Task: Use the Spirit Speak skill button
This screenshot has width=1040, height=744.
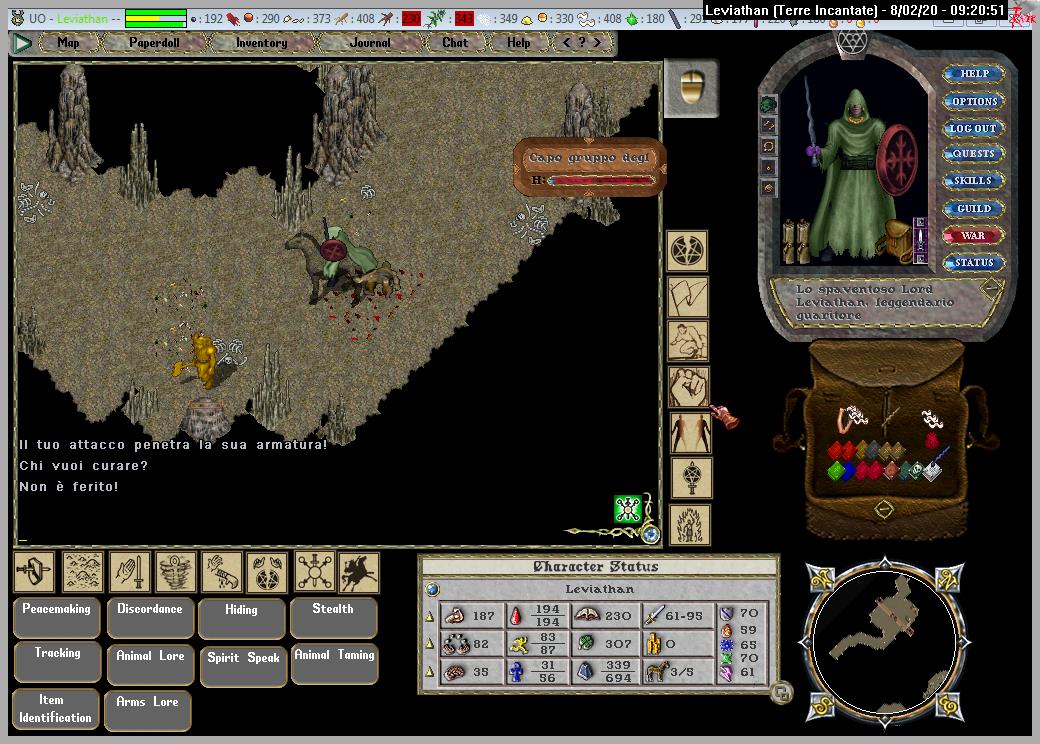Action: click(x=243, y=666)
